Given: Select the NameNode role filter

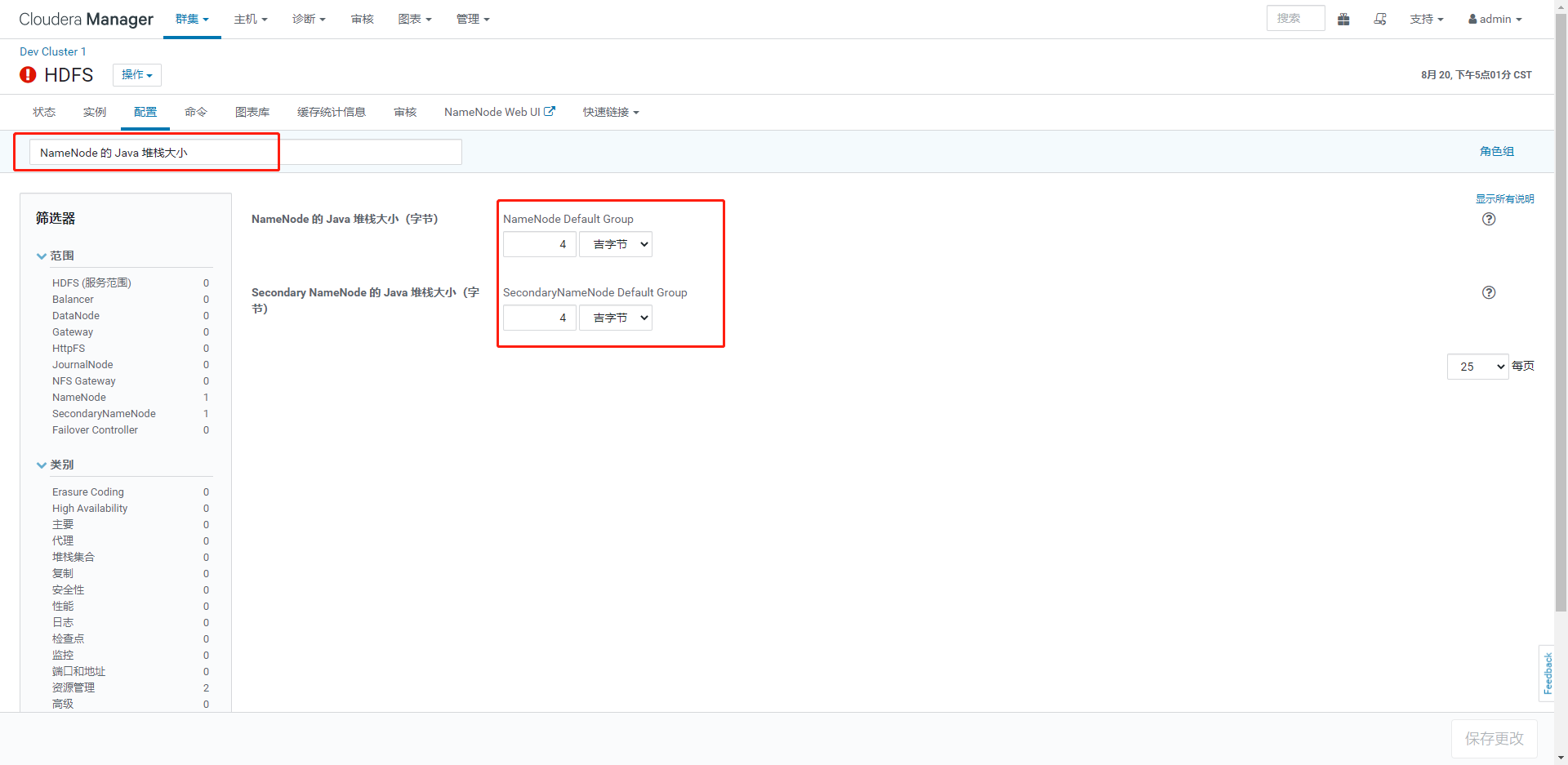Looking at the screenshot, I should pyautogui.click(x=78, y=397).
